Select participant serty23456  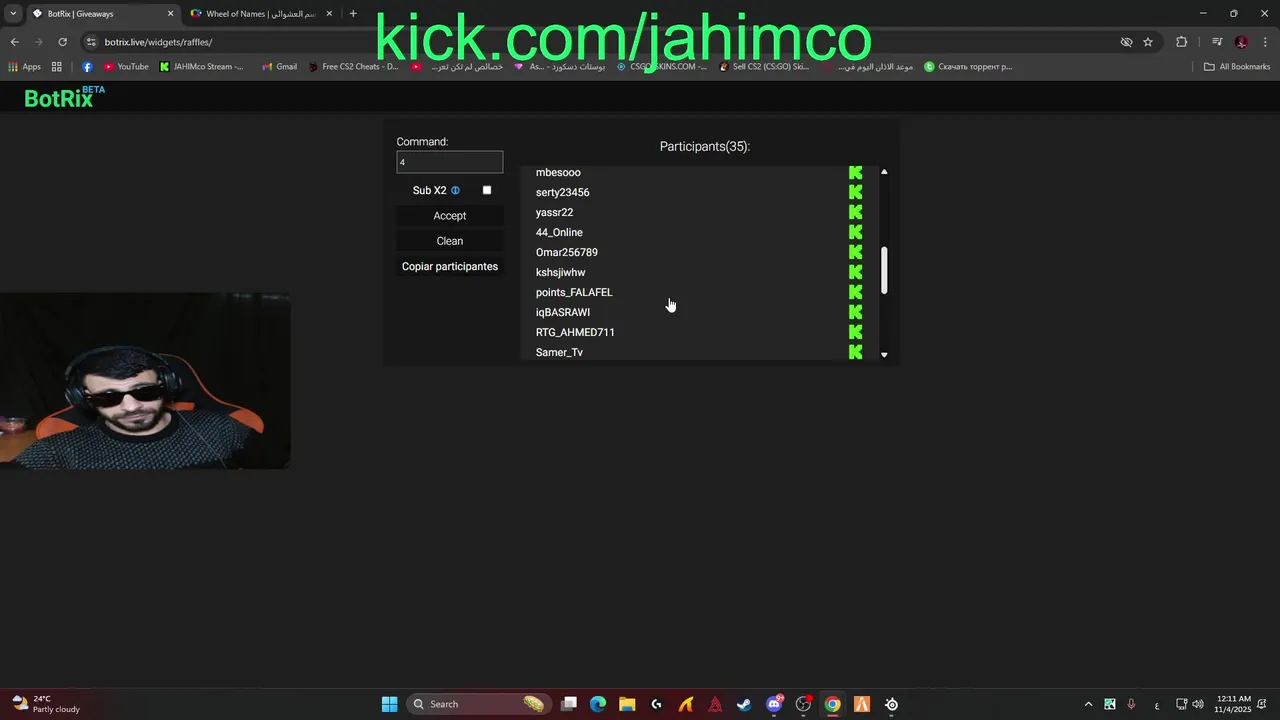(x=563, y=192)
